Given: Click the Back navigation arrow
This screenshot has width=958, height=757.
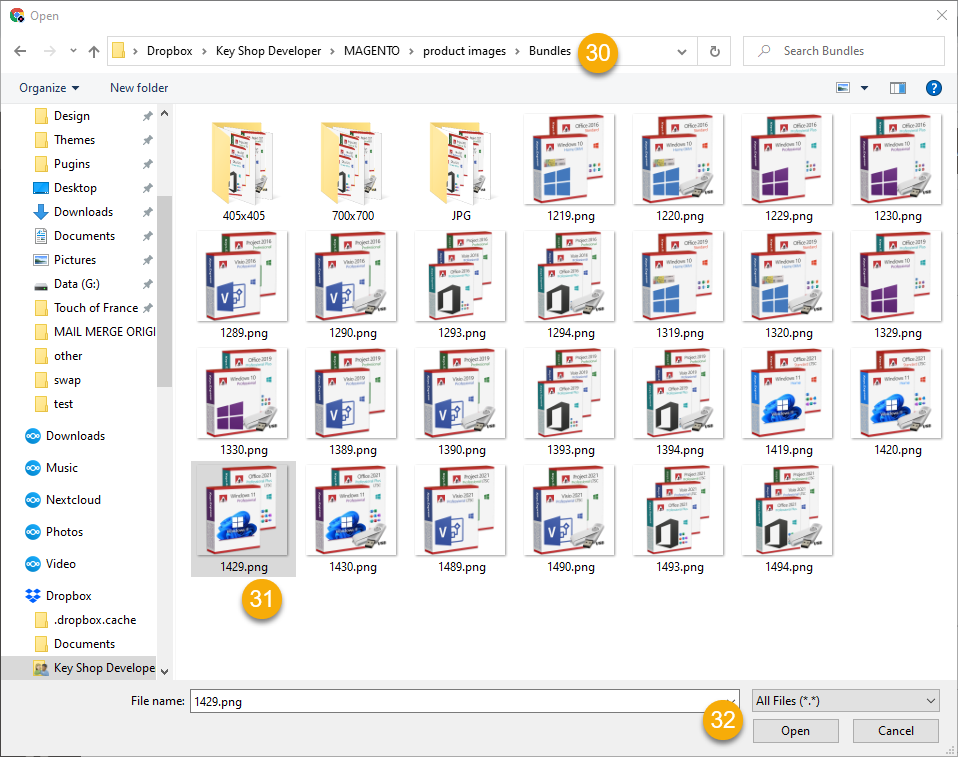Looking at the screenshot, I should point(20,51).
